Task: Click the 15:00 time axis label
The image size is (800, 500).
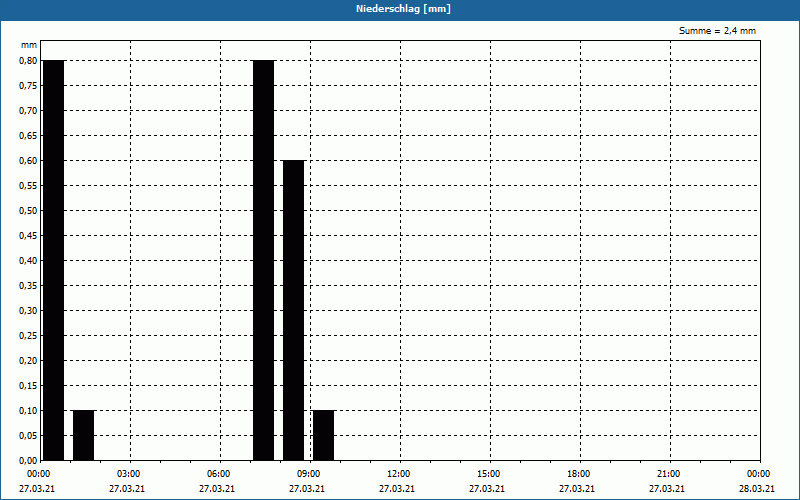Action: [488, 474]
